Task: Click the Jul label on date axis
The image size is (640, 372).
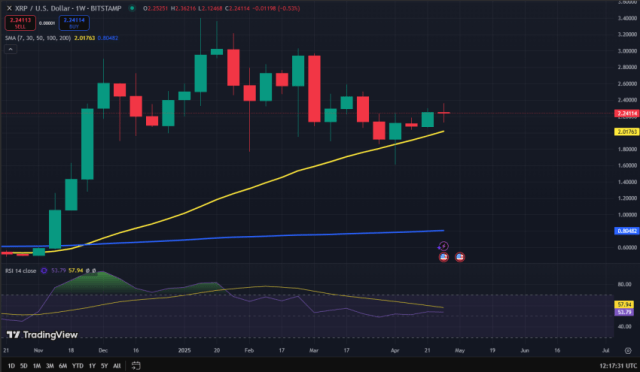Action: click(x=606, y=350)
